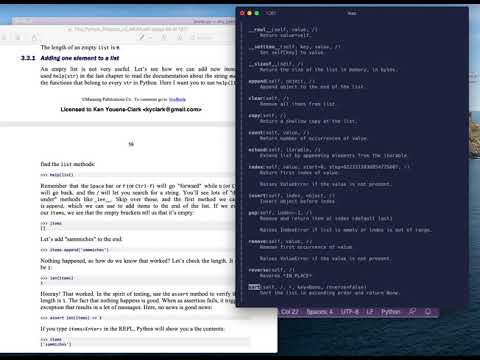Click the remove method name in terminal

point(257,241)
